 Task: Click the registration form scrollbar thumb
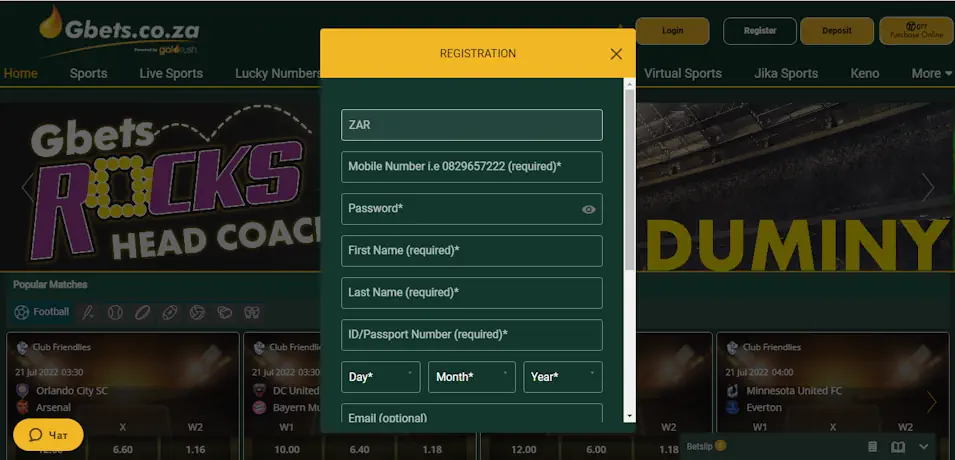[629, 180]
